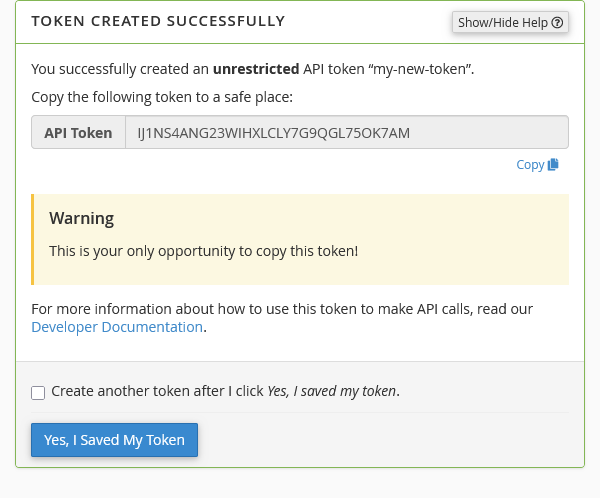600x498 pixels.
Task: Click the Warning heading in yellow box
Action: point(82,218)
